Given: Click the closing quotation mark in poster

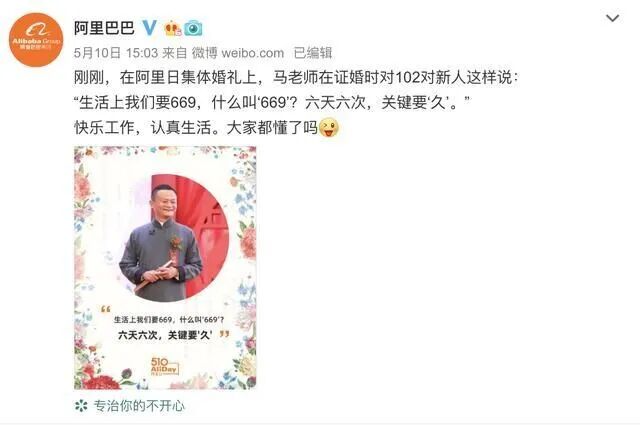Looking at the screenshot, I should [x=224, y=334].
